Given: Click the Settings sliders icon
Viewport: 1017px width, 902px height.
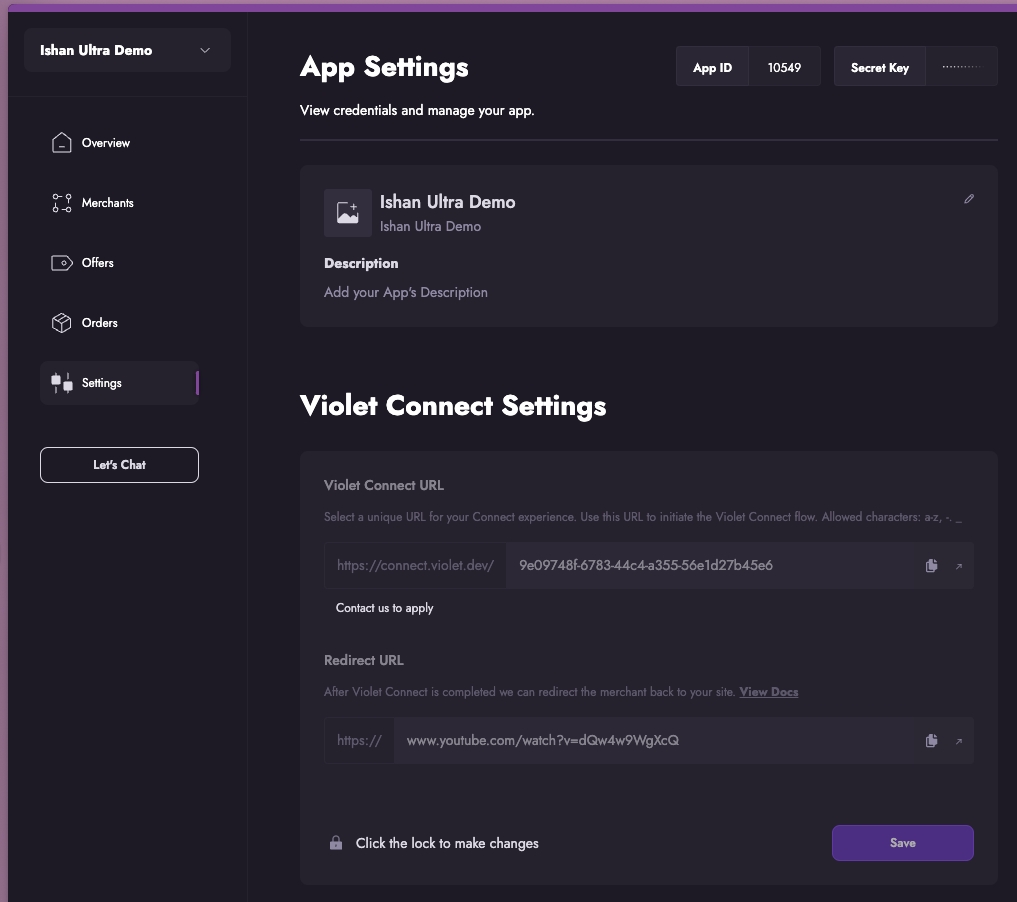Looking at the screenshot, I should point(62,383).
